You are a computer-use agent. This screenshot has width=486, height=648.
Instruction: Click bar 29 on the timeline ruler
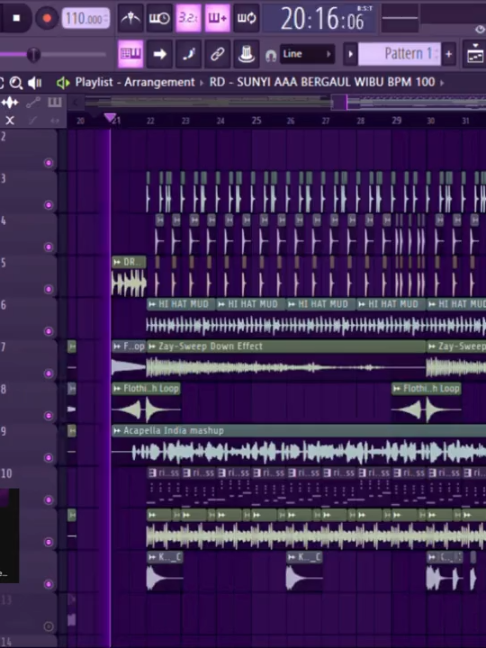pyautogui.click(x=396, y=120)
